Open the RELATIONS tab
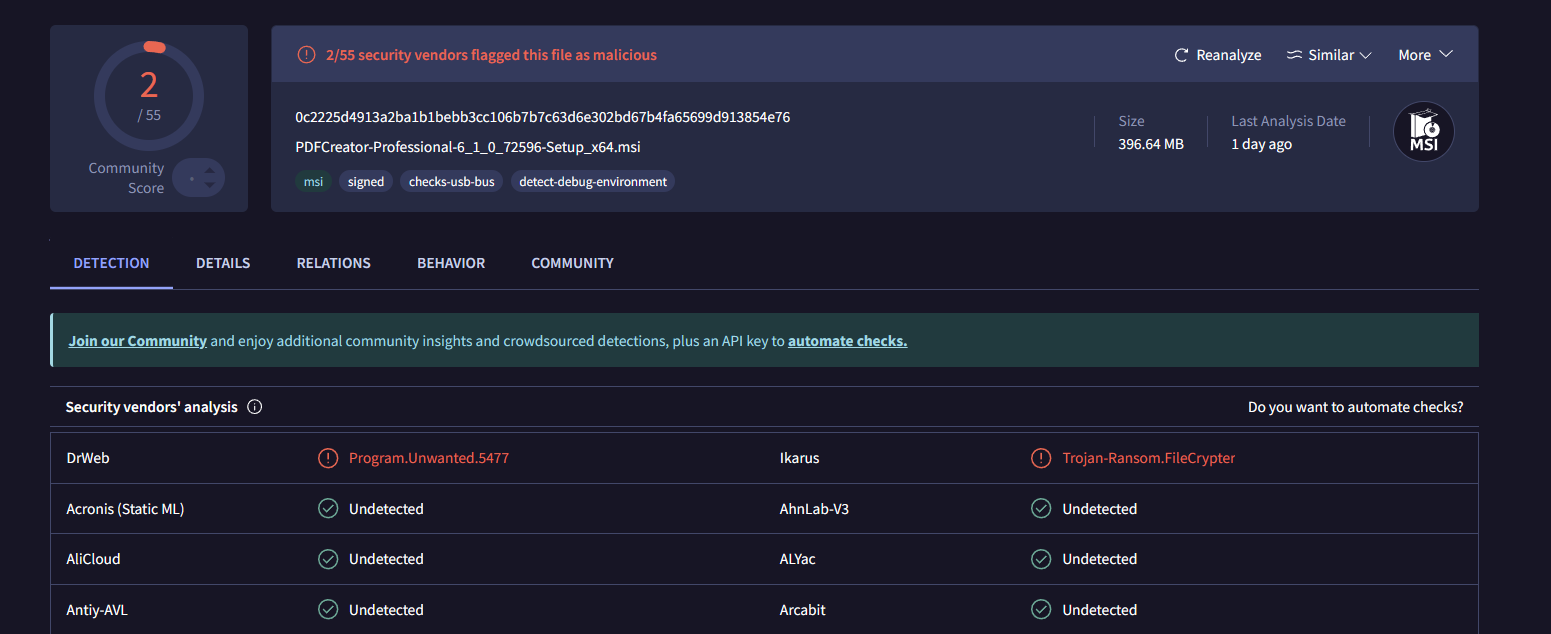Viewport: 1551px width, 634px height. 334,263
